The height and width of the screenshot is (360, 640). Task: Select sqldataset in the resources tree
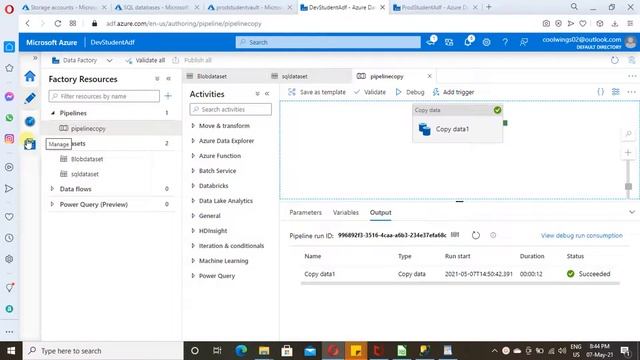pyautogui.click(x=85, y=174)
